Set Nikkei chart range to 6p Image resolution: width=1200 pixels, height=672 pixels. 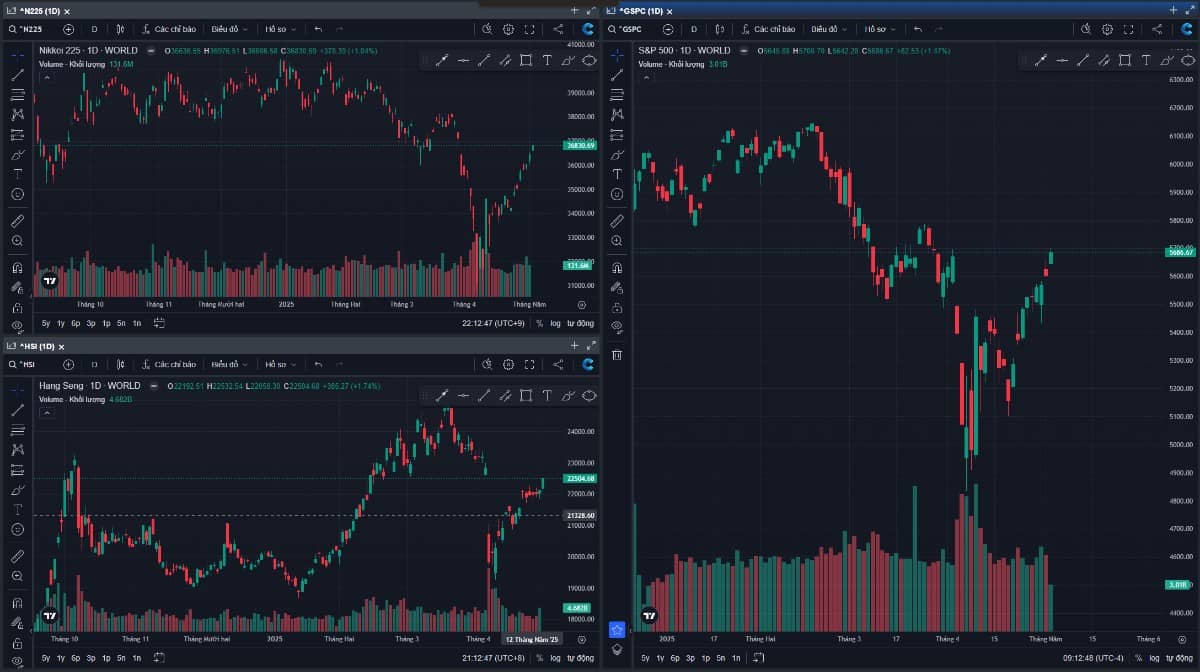point(76,323)
